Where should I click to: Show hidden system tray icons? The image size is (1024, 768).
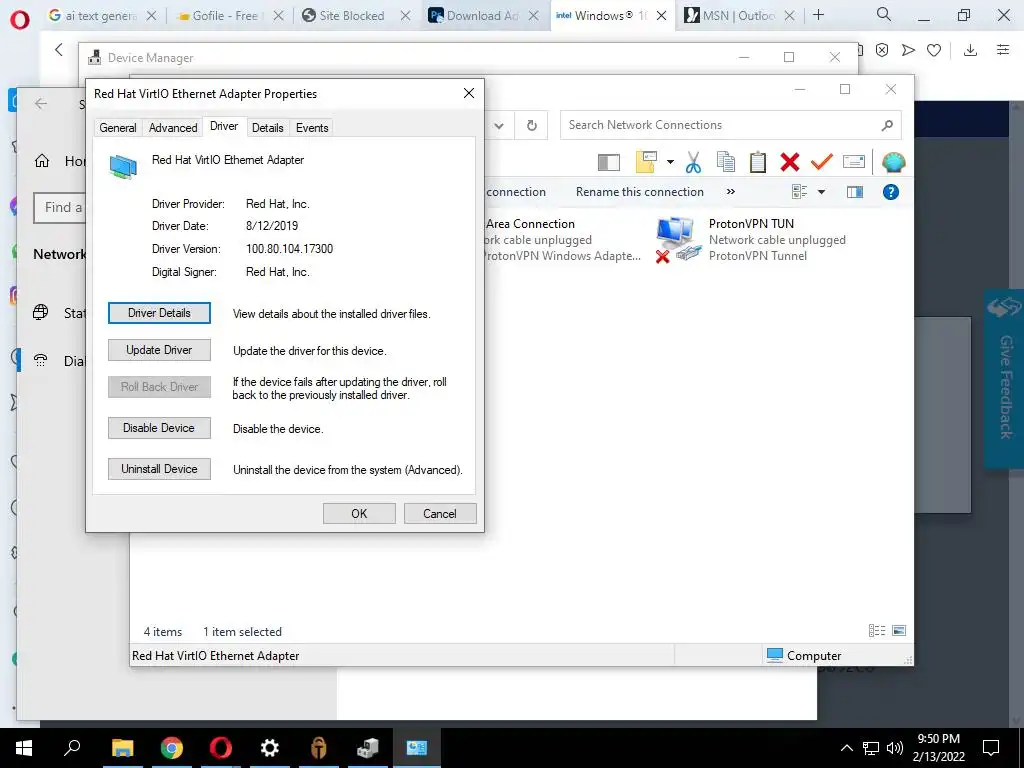pos(846,748)
